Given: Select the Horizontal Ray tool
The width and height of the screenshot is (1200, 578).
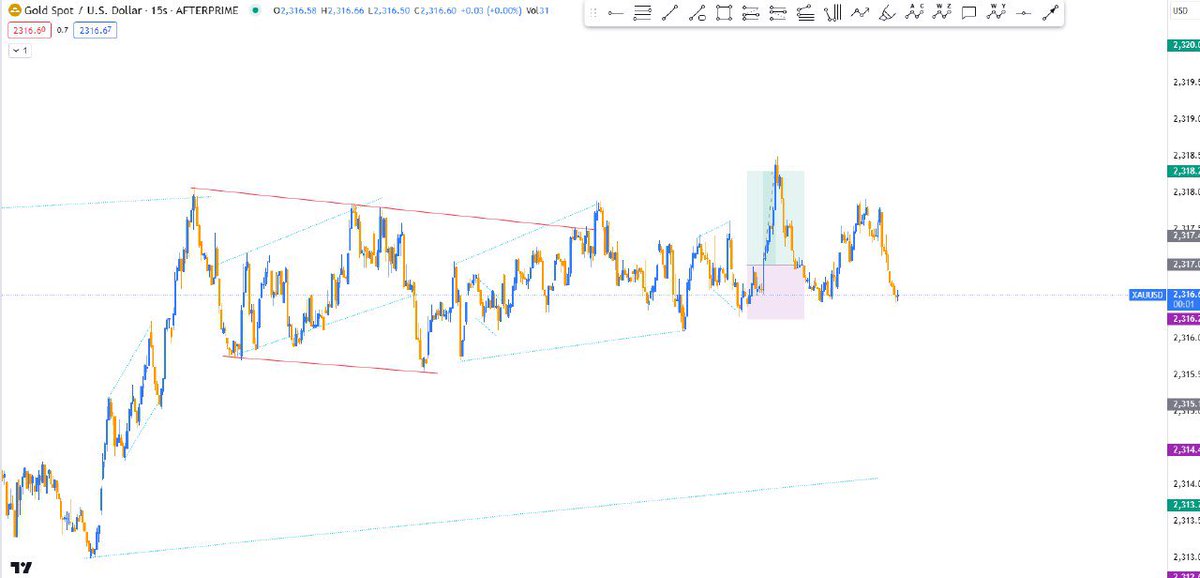Looking at the screenshot, I should (x=1022, y=14).
